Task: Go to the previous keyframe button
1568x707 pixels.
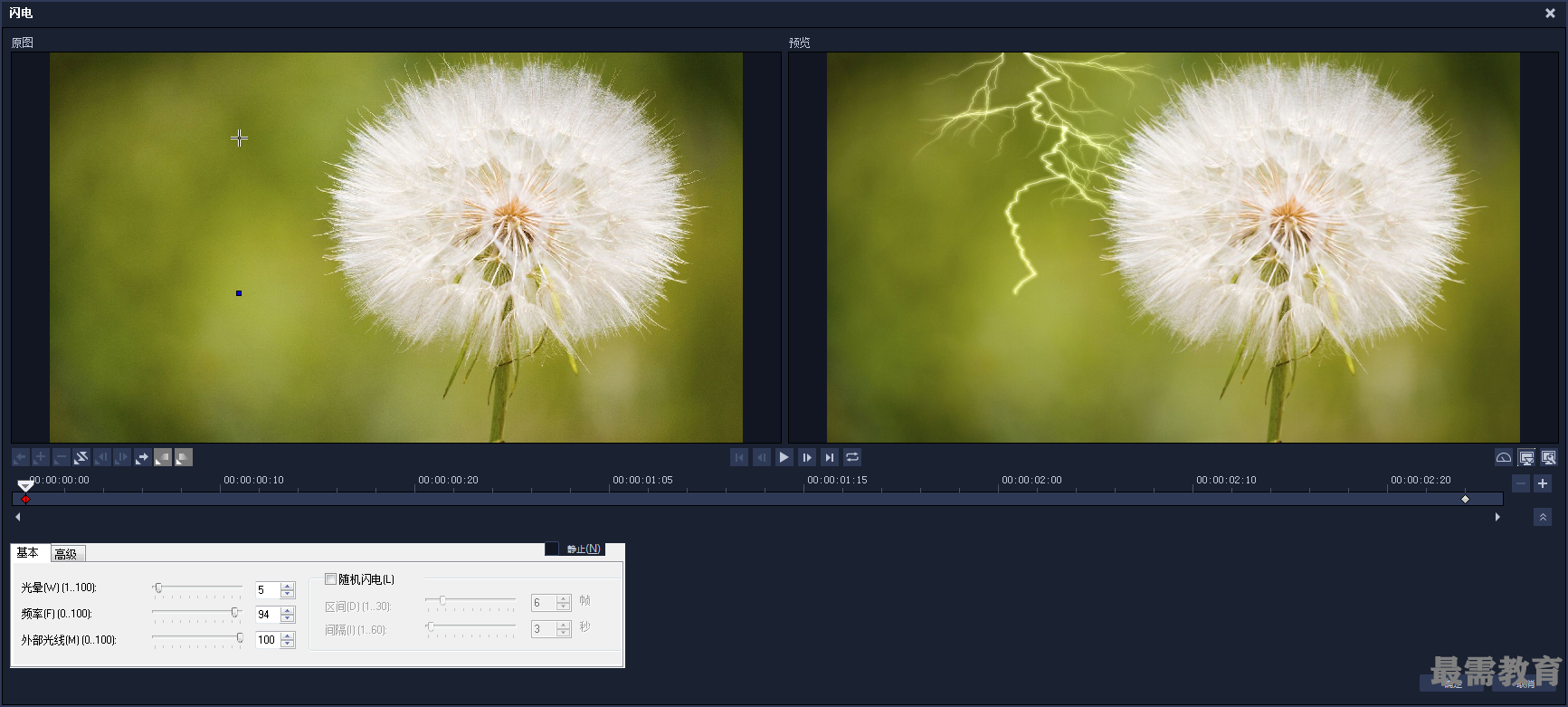Action: 20,457
